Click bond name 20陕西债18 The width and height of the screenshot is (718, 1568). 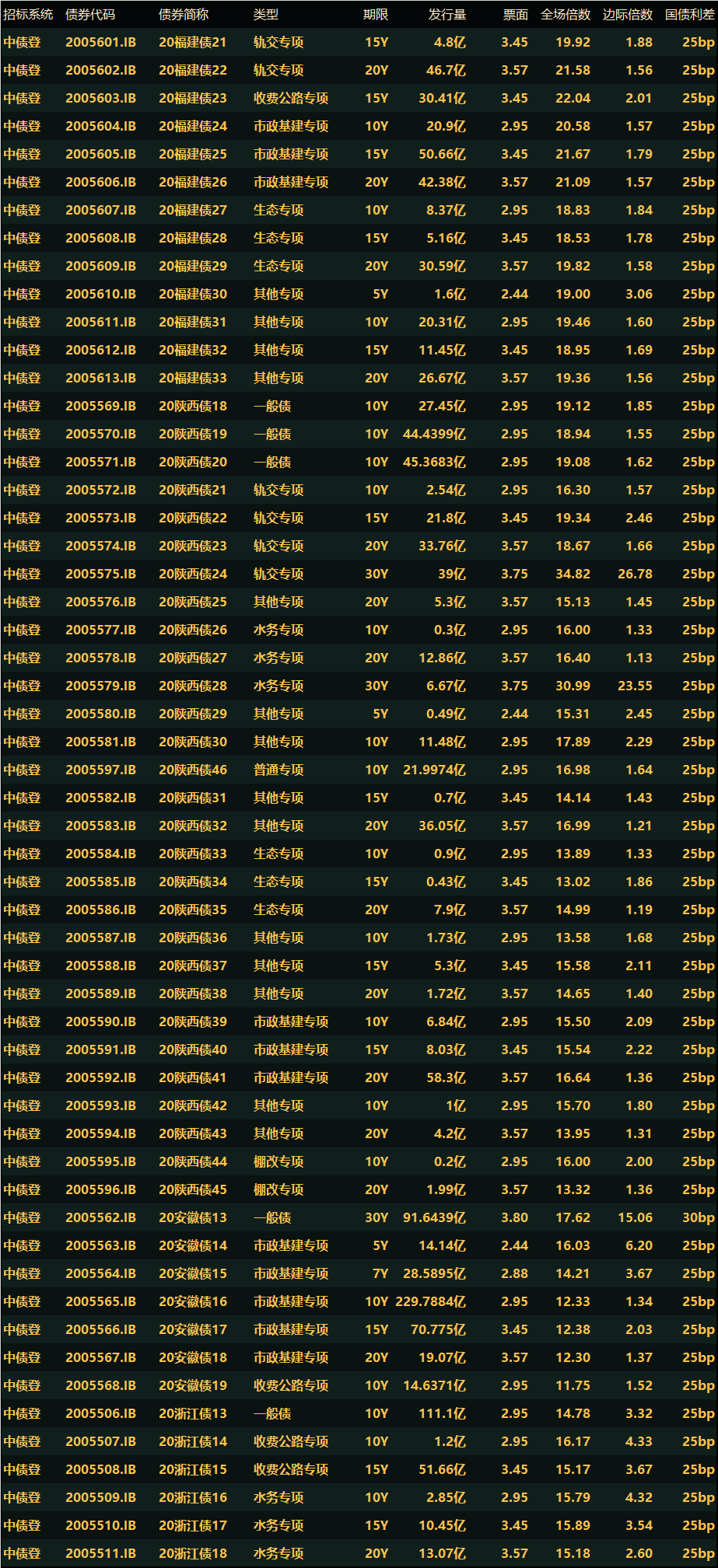tap(193, 407)
